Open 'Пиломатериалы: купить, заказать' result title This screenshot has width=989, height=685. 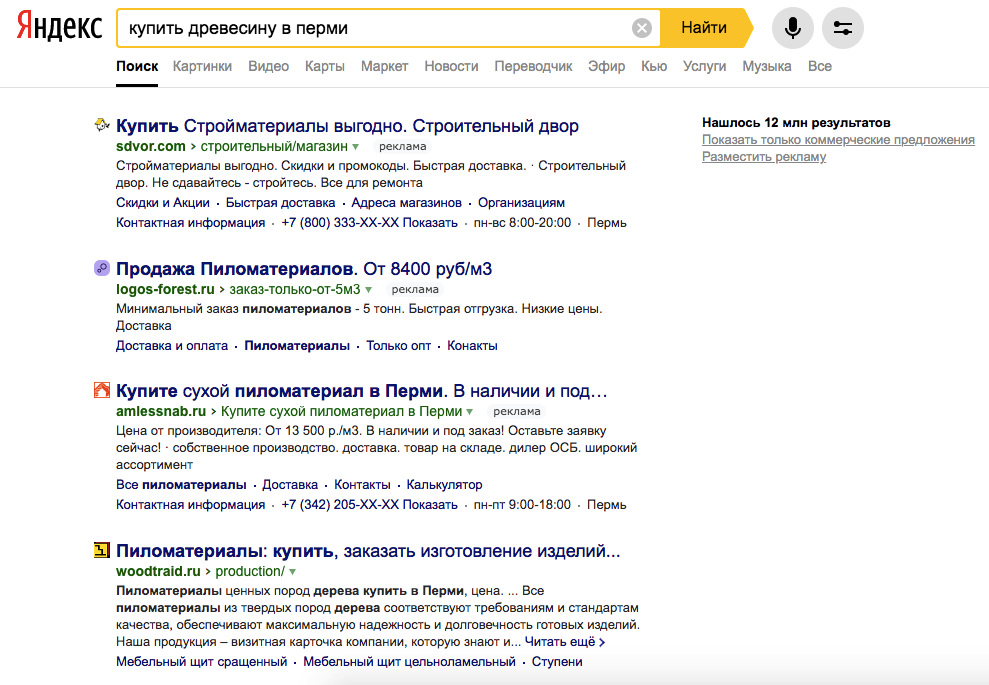(368, 551)
